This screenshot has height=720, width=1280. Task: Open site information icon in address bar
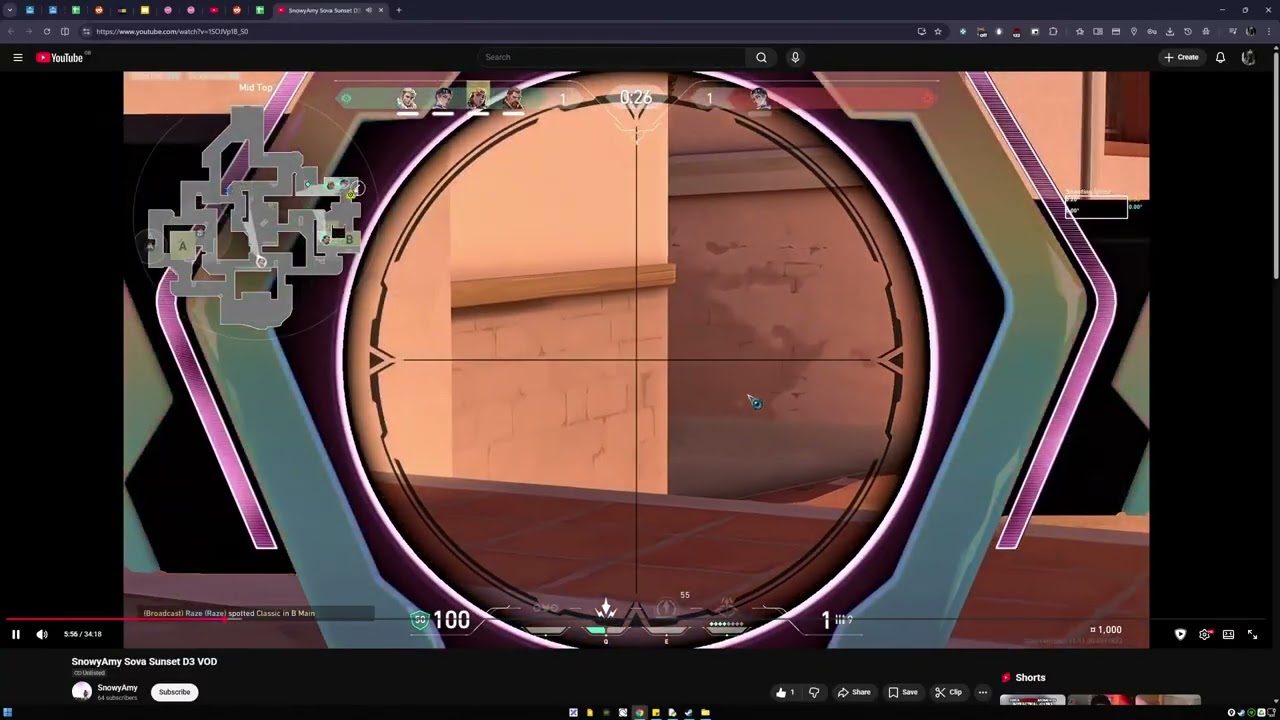86,31
